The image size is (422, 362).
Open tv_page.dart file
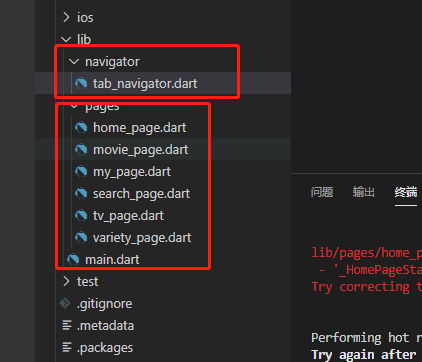128,215
